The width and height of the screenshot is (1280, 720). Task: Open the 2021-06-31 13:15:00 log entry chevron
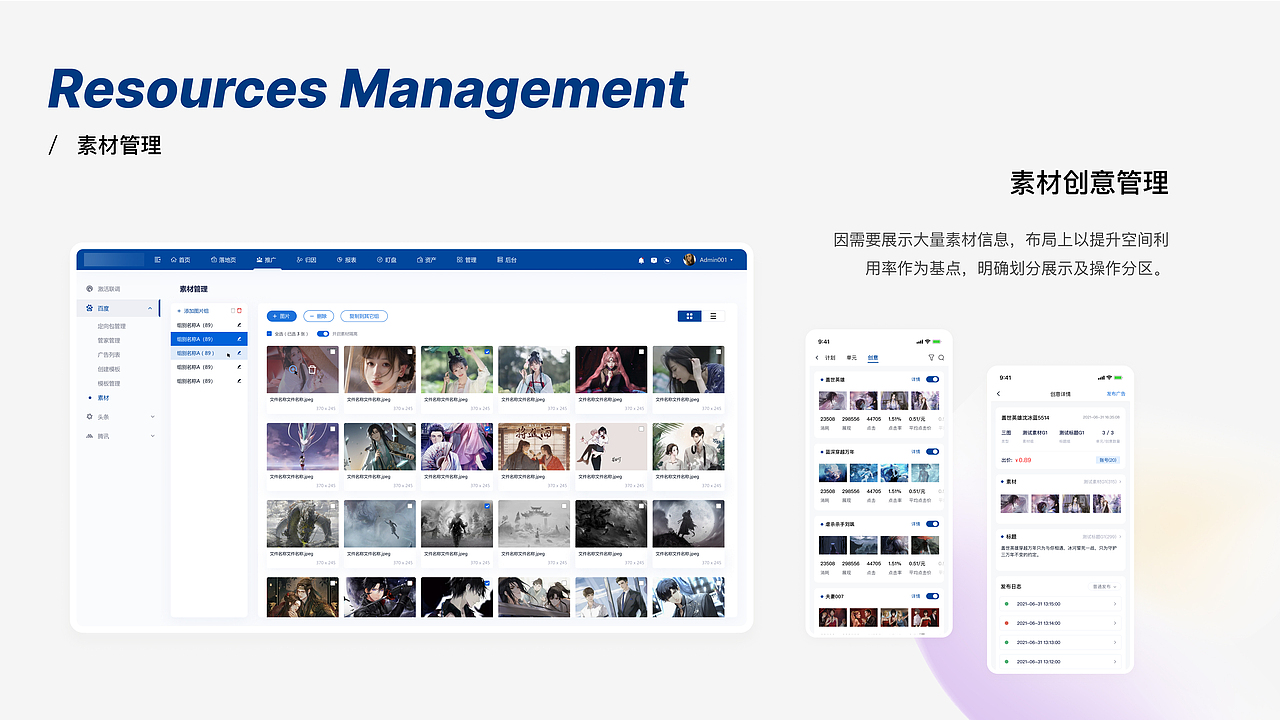click(x=1115, y=604)
